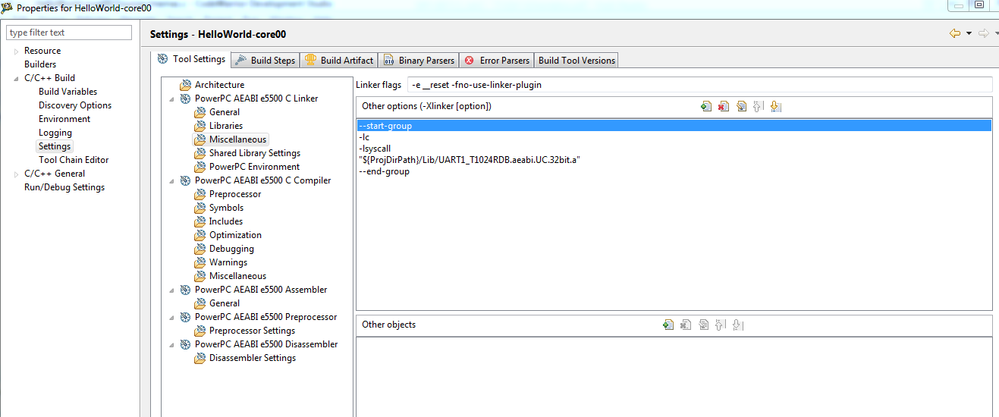Delete selected entry in Other options
The image size is (999, 417).
(x=723, y=106)
